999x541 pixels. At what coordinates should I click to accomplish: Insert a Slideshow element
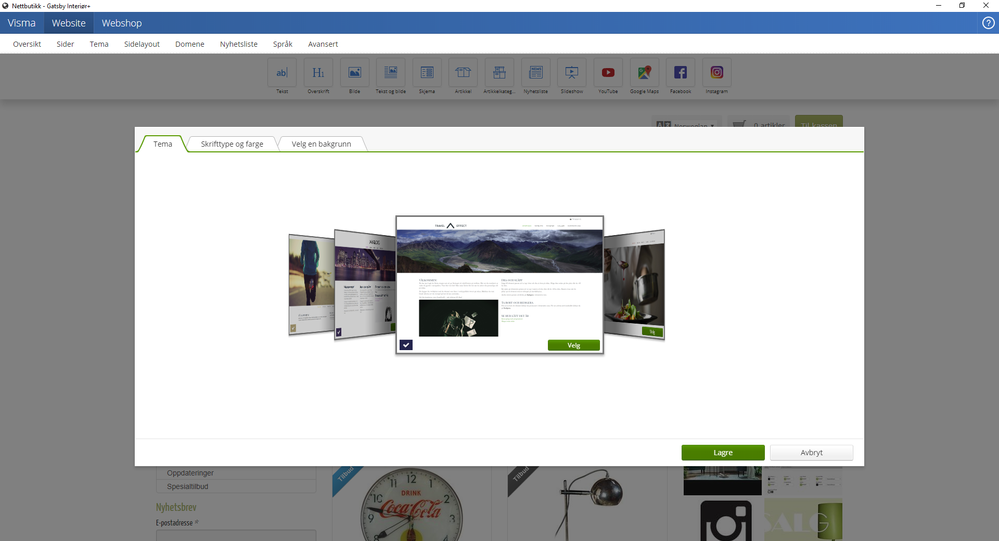(x=571, y=73)
